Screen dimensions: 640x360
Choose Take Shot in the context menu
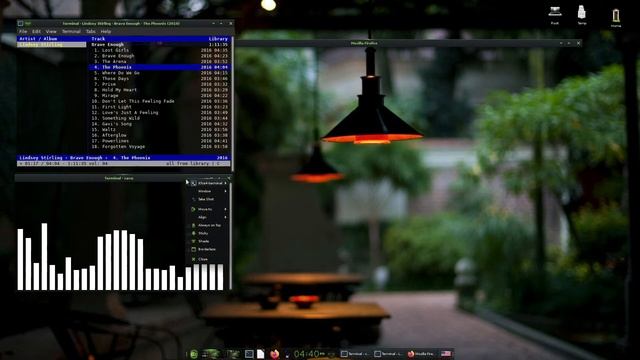tap(209, 199)
